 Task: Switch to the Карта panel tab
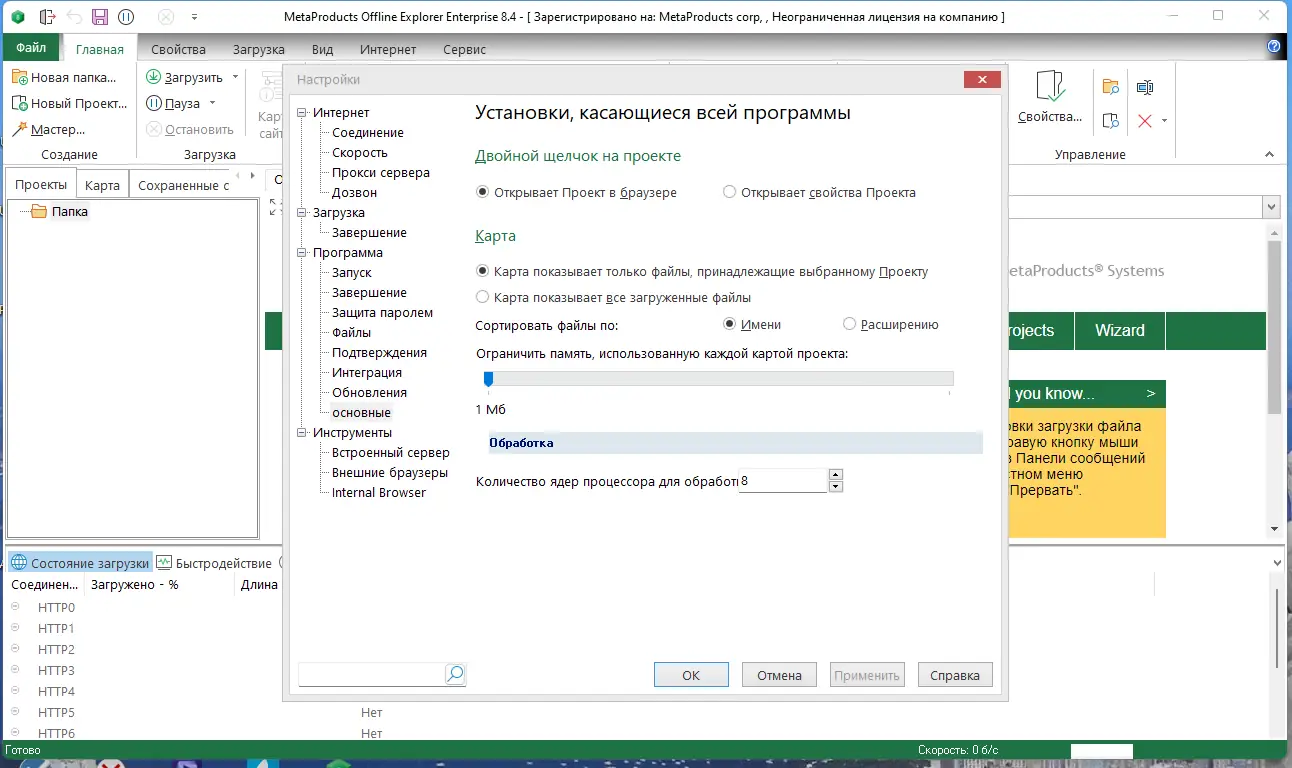102,185
